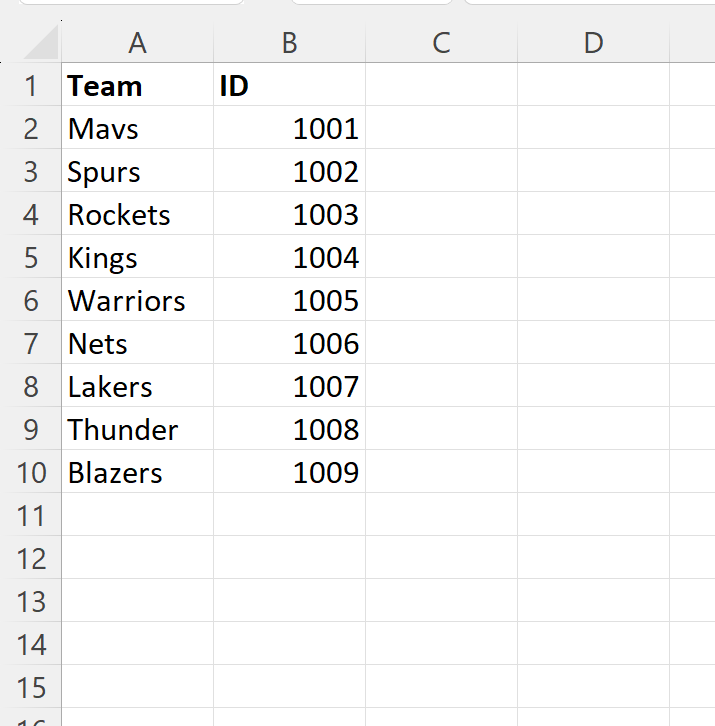Screen dimensions: 715x726
Task: Select row 12 header
Action: click(x=31, y=557)
